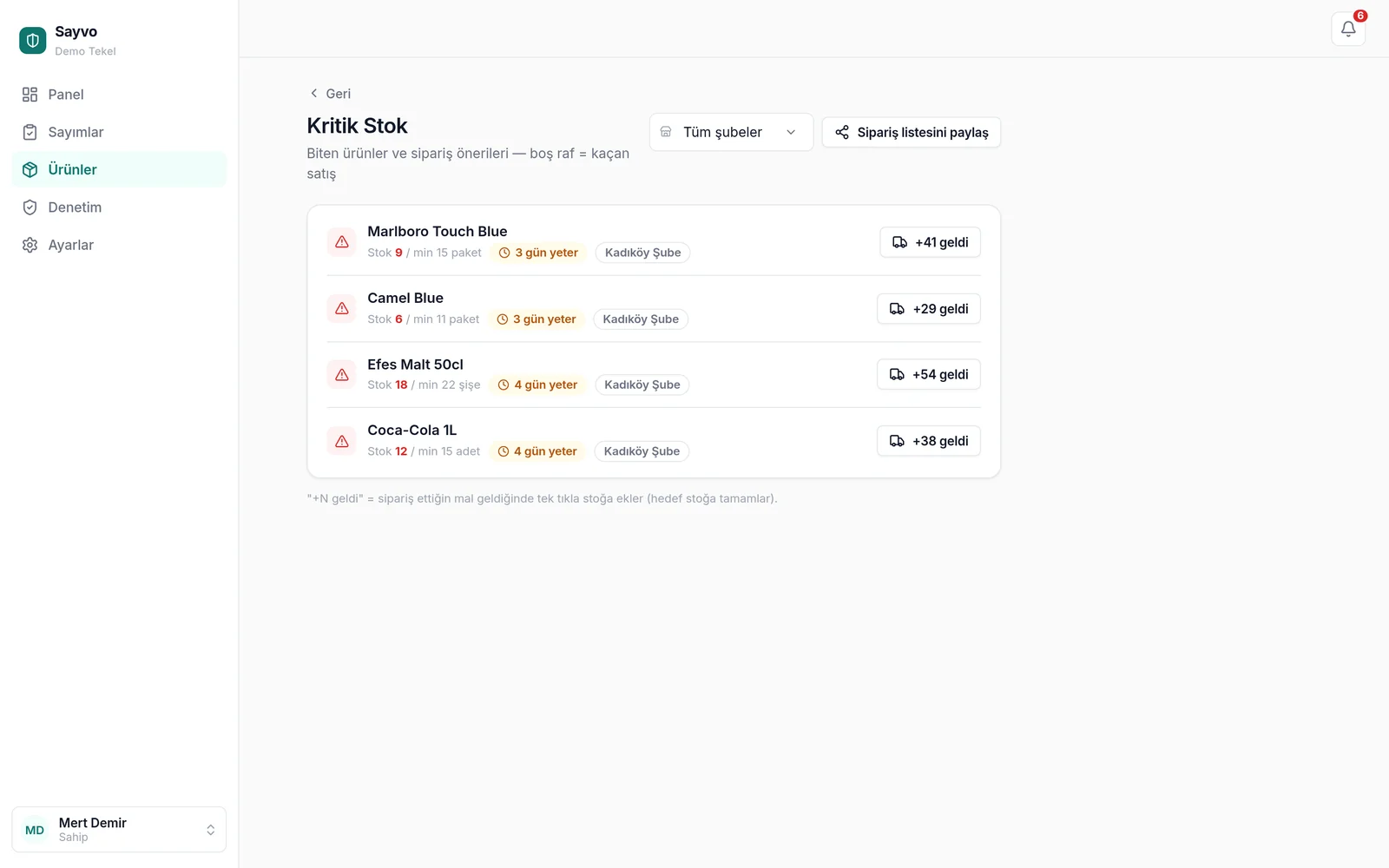Click the warning triangle beside Camel Blue
The image size is (1389, 868).
(x=342, y=308)
